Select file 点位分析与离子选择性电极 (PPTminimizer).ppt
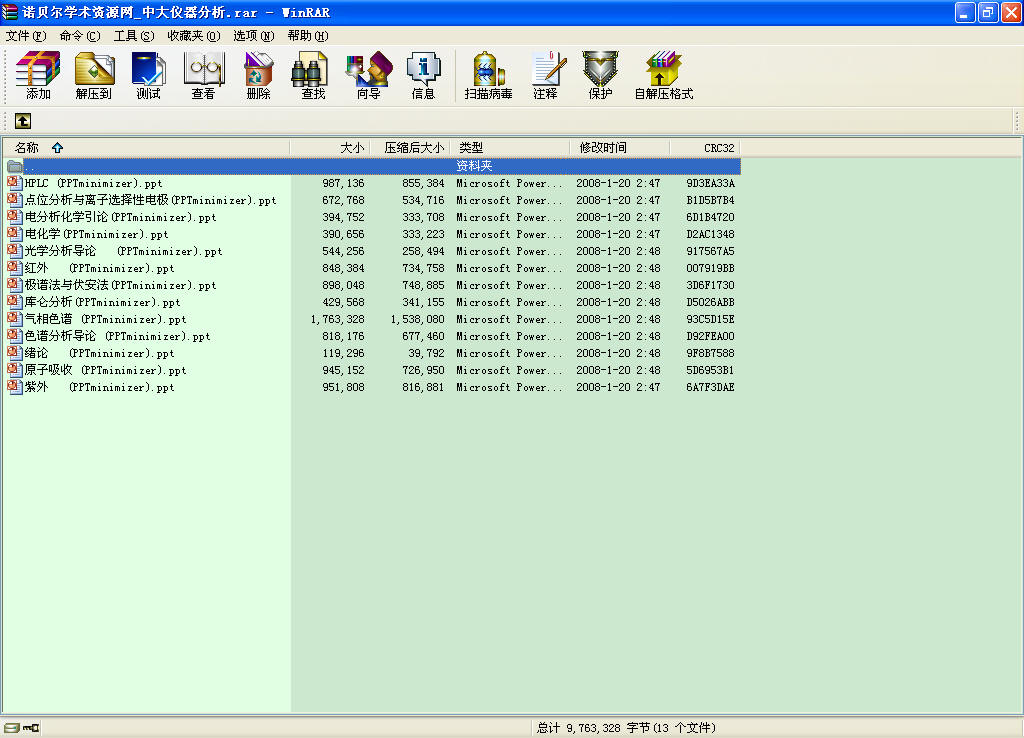Viewport: 1024px width, 738px height. [150, 200]
